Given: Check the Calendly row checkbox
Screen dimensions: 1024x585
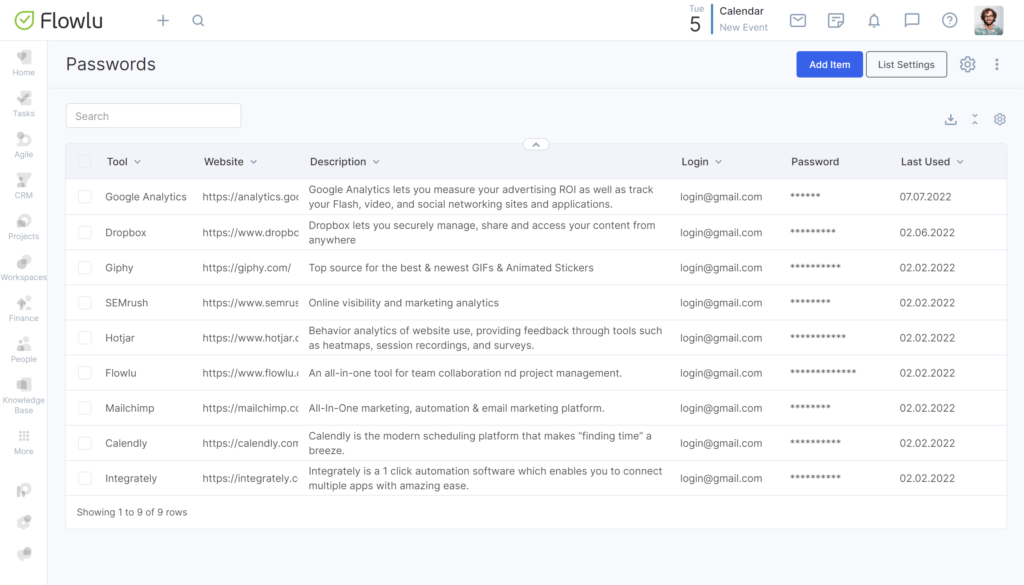Looking at the screenshot, I should [x=85, y=443].
